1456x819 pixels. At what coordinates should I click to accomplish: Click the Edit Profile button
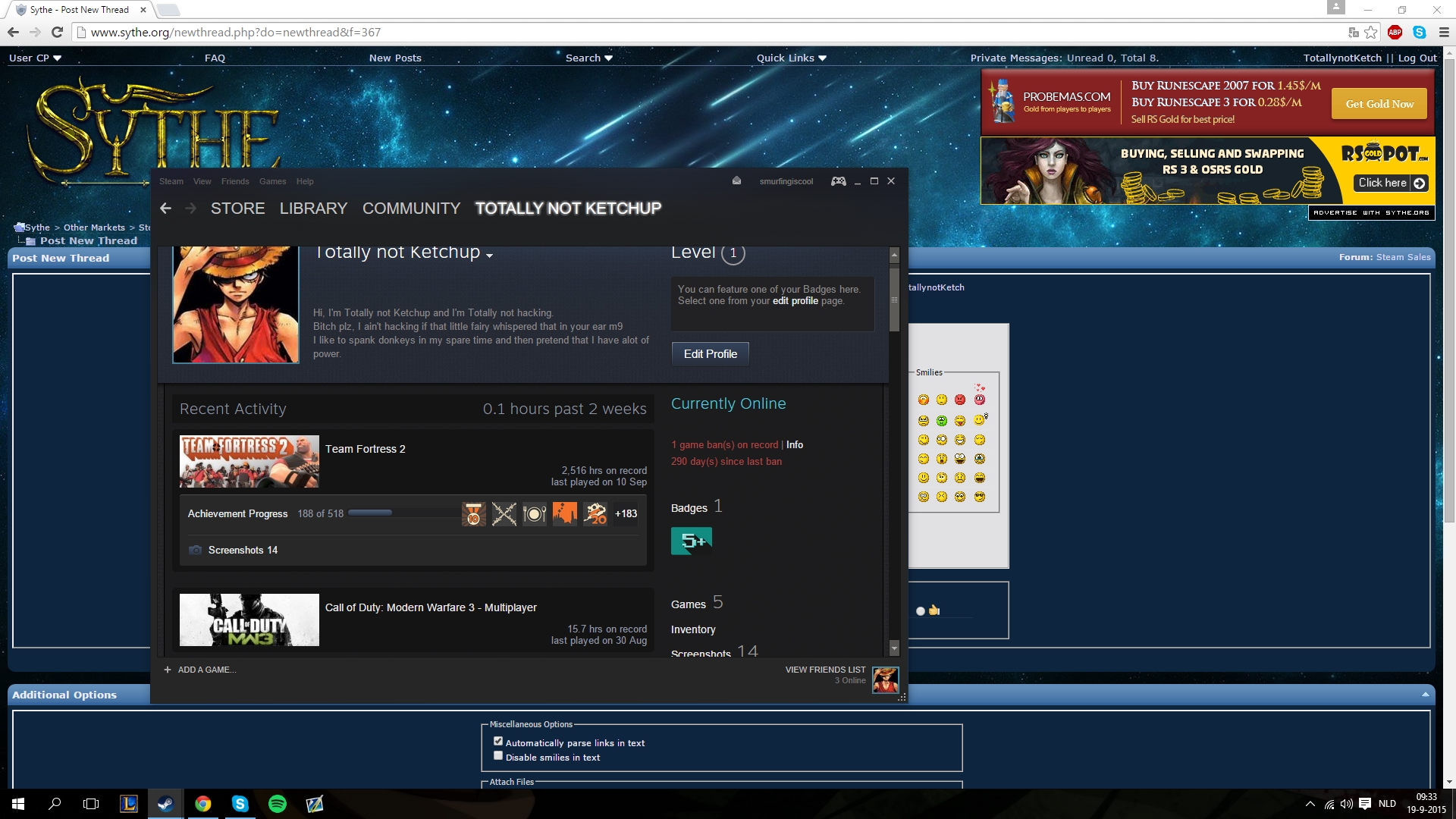click(711, 354)
